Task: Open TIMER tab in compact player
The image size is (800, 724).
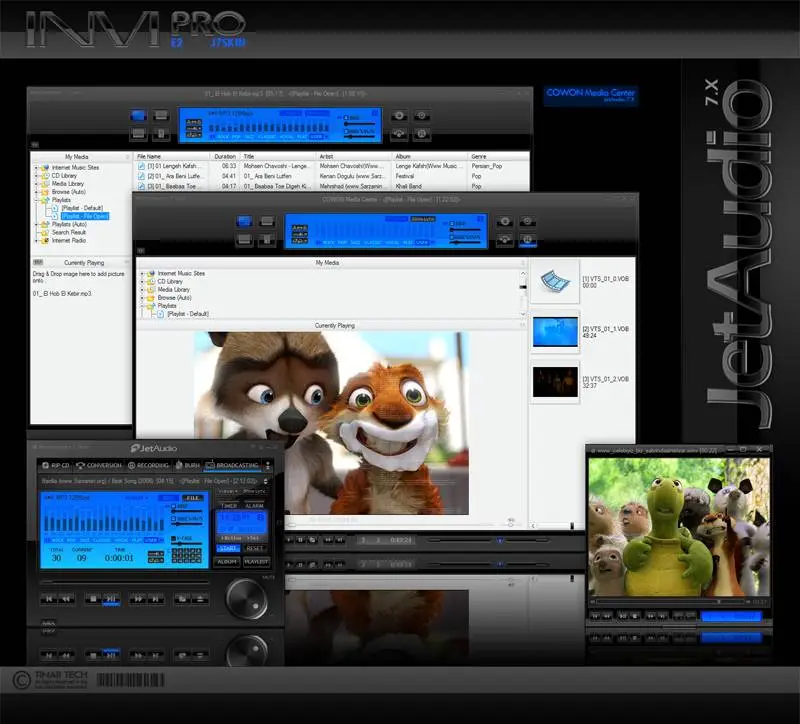Action: pos(229,506)
